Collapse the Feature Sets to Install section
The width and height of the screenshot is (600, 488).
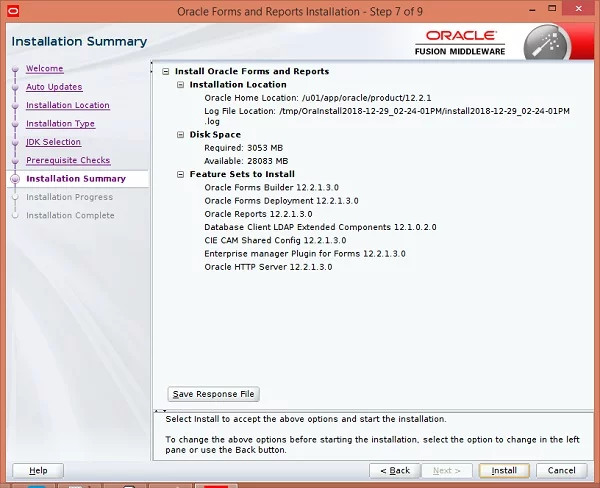click(x=180, y=175)
